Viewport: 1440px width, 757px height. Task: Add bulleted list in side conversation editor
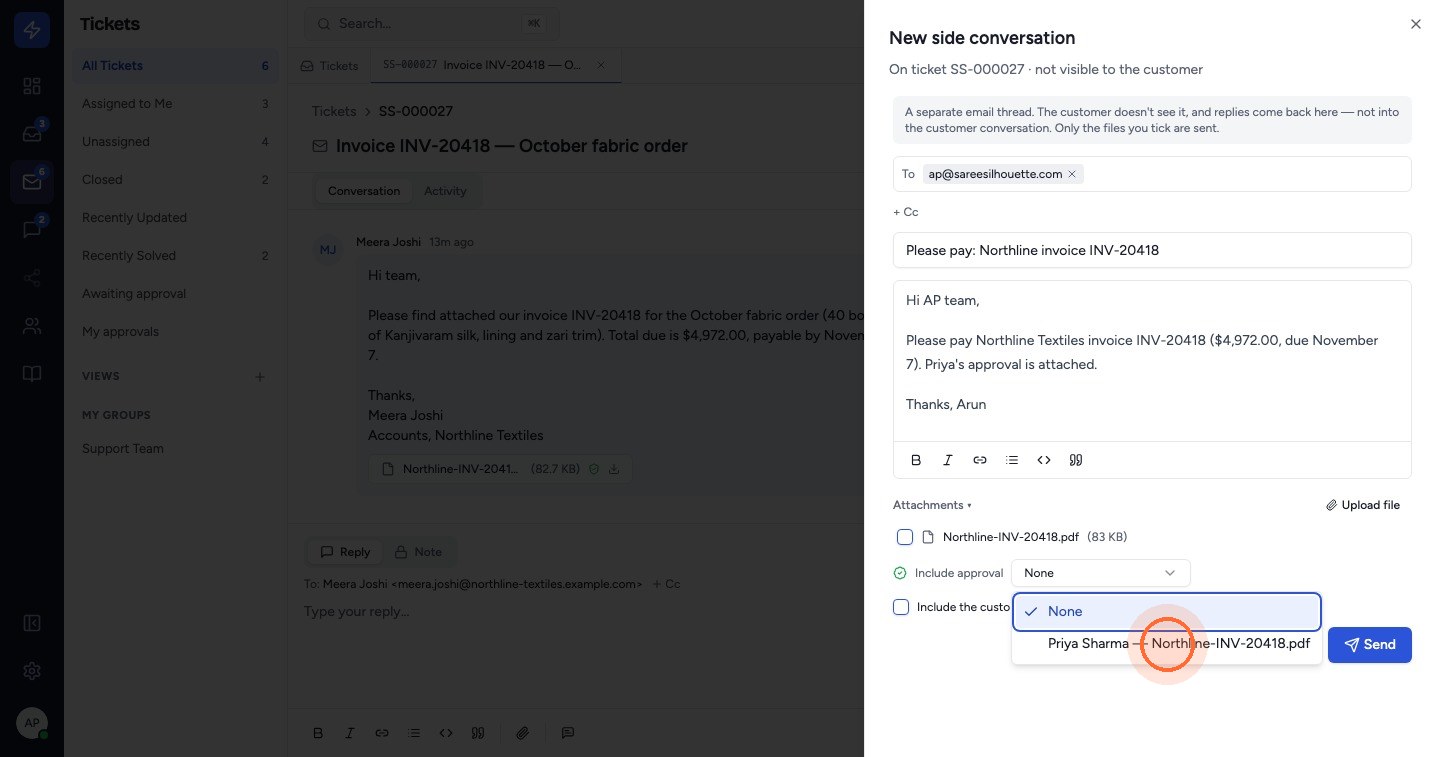[1012, 460]
